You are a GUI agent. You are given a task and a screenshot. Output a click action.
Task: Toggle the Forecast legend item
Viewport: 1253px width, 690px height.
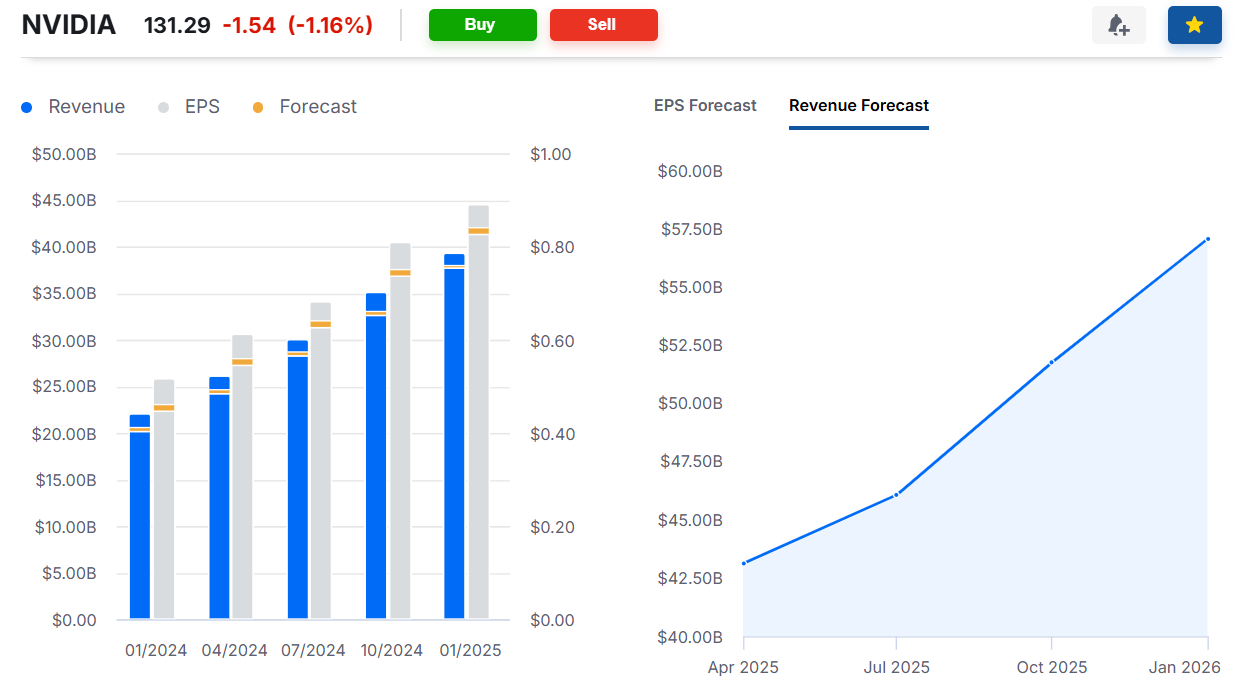[x=304, y=107]
